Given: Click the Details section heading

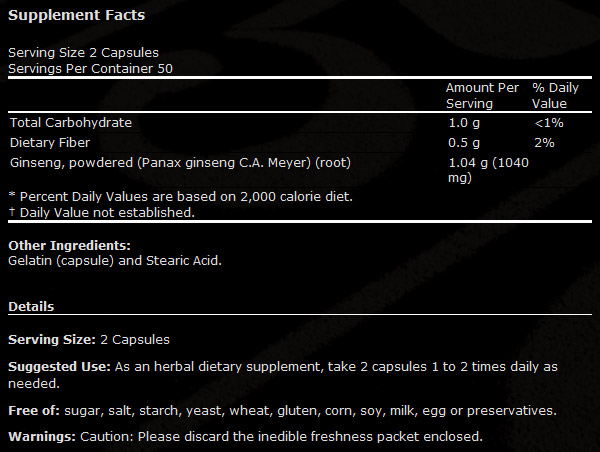Looking at the screenshot, I should 31,307.
